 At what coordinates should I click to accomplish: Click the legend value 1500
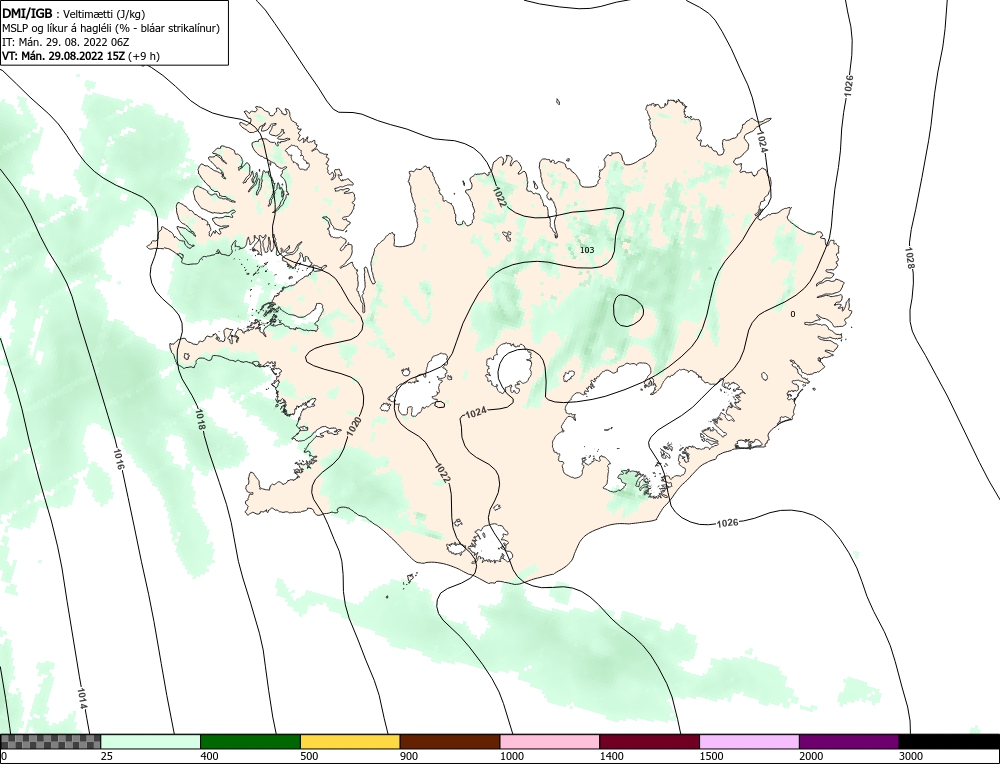tap(711, 756)
